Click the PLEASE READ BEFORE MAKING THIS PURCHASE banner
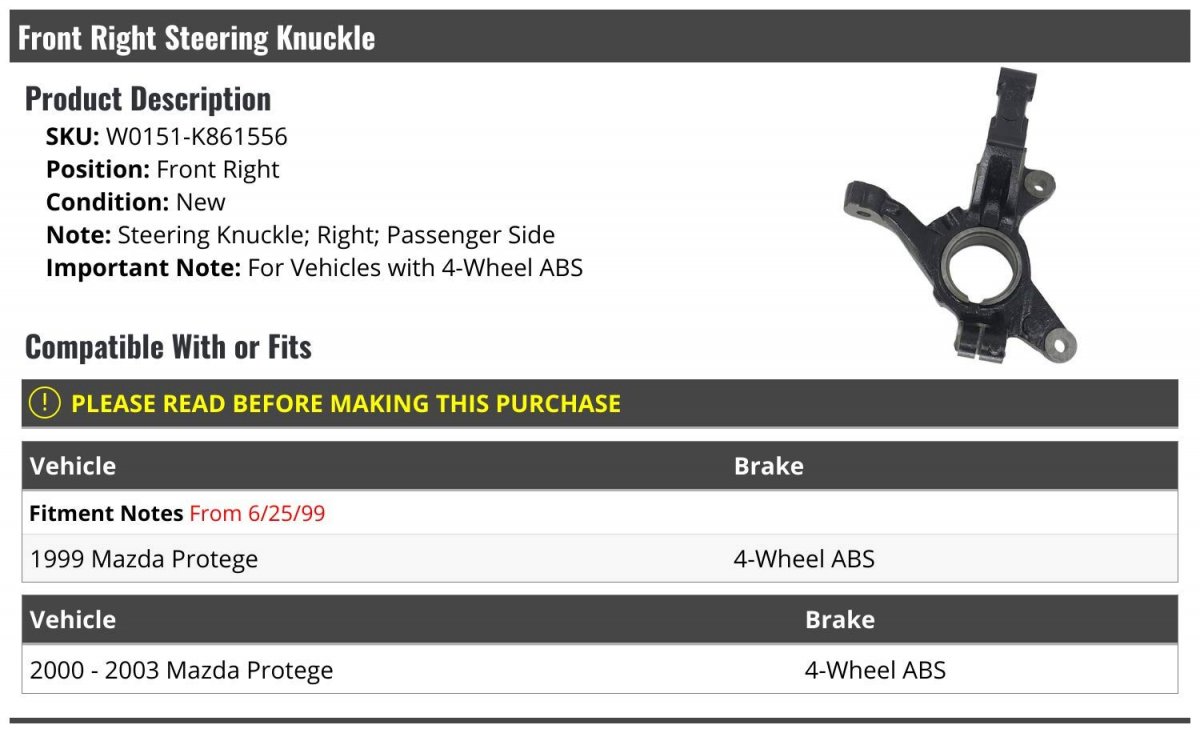Screen dimensions: 1200x733 pos(600,404)
